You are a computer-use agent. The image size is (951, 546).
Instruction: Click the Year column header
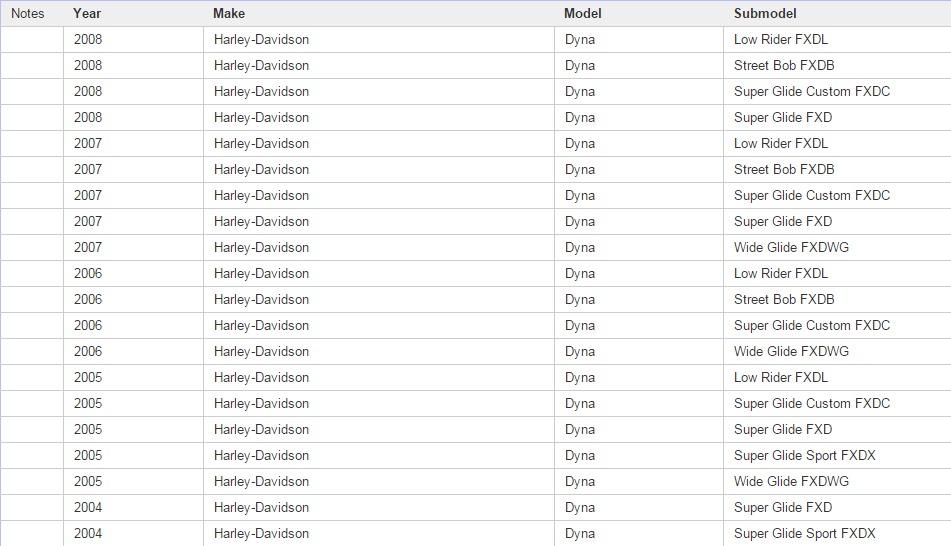coord(87,14)
